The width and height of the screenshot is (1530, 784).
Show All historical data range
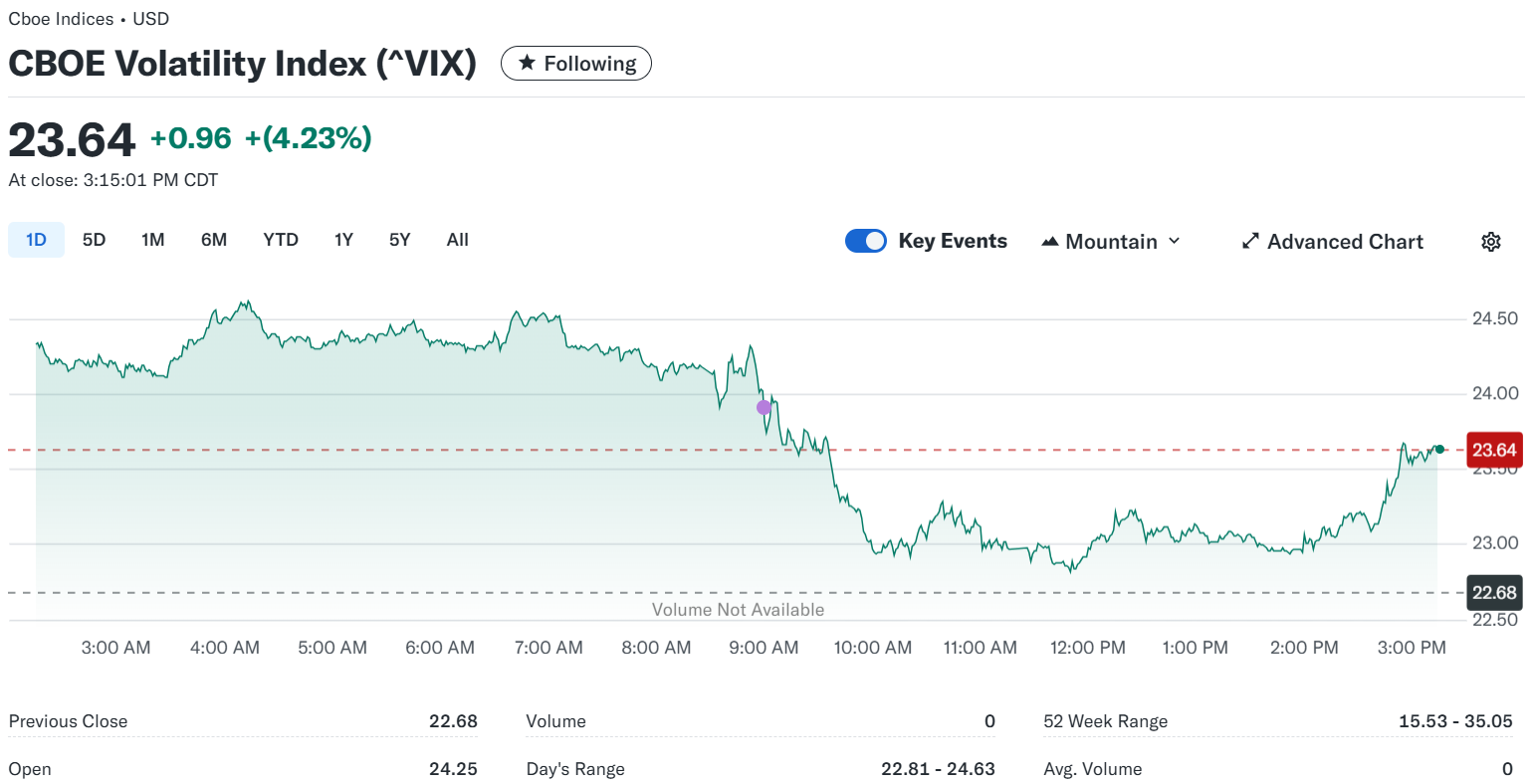[457, 240]
